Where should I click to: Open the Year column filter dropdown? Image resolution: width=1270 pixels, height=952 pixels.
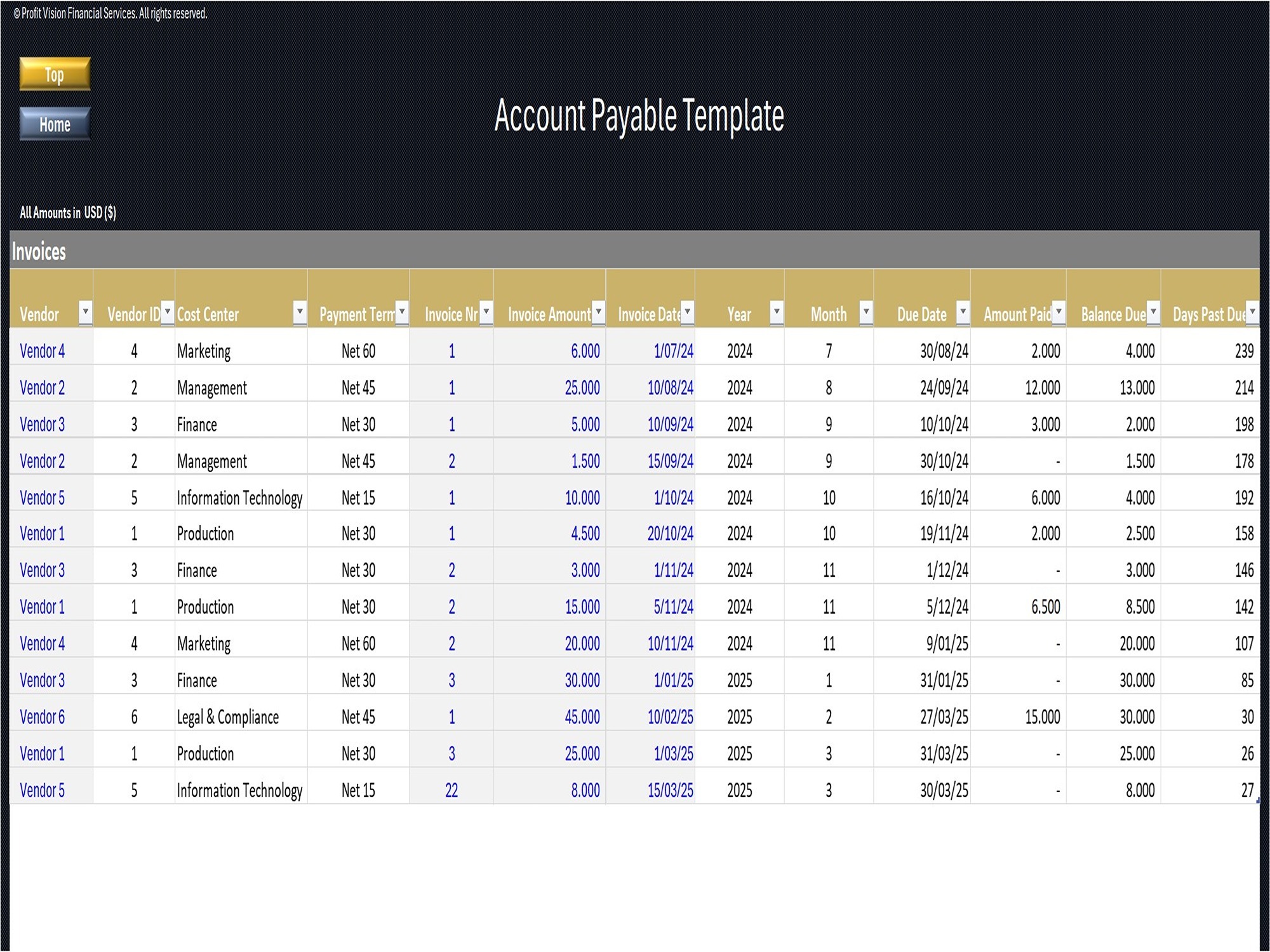(x=776, y=313)
